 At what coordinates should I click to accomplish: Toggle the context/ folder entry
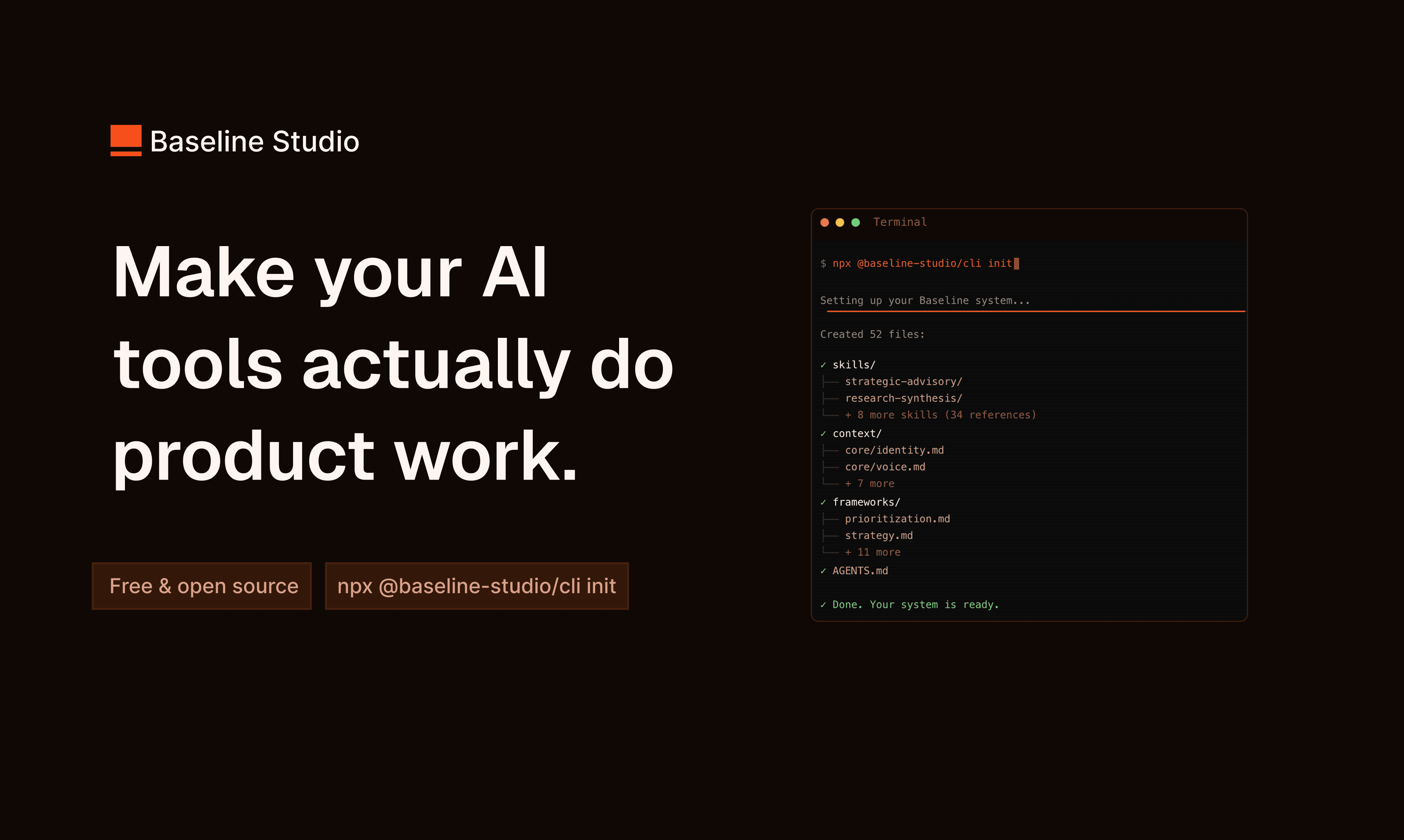pyautogui.click(x=858, y=434)
